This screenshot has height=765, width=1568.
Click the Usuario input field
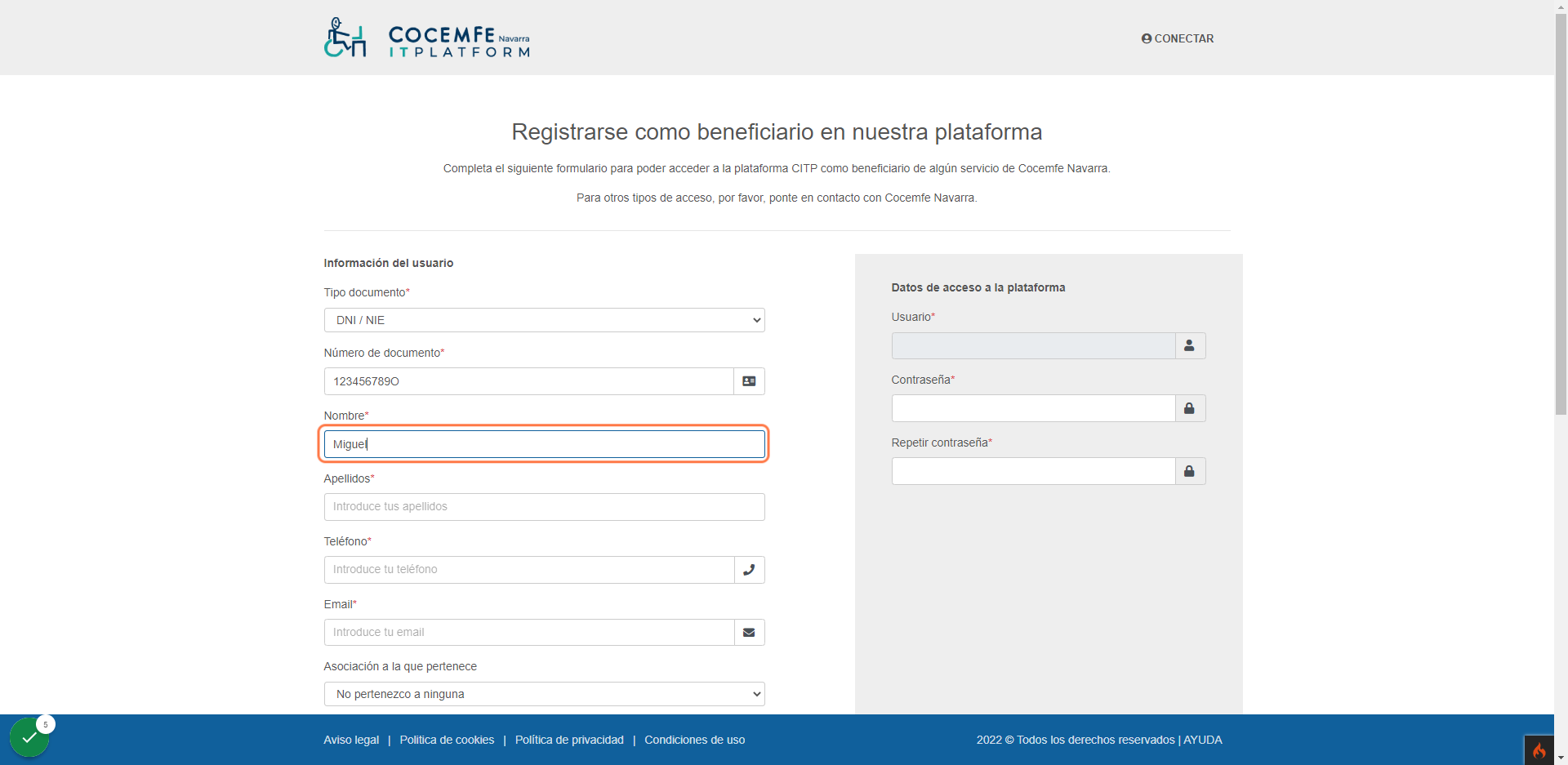pos(1033,346)
